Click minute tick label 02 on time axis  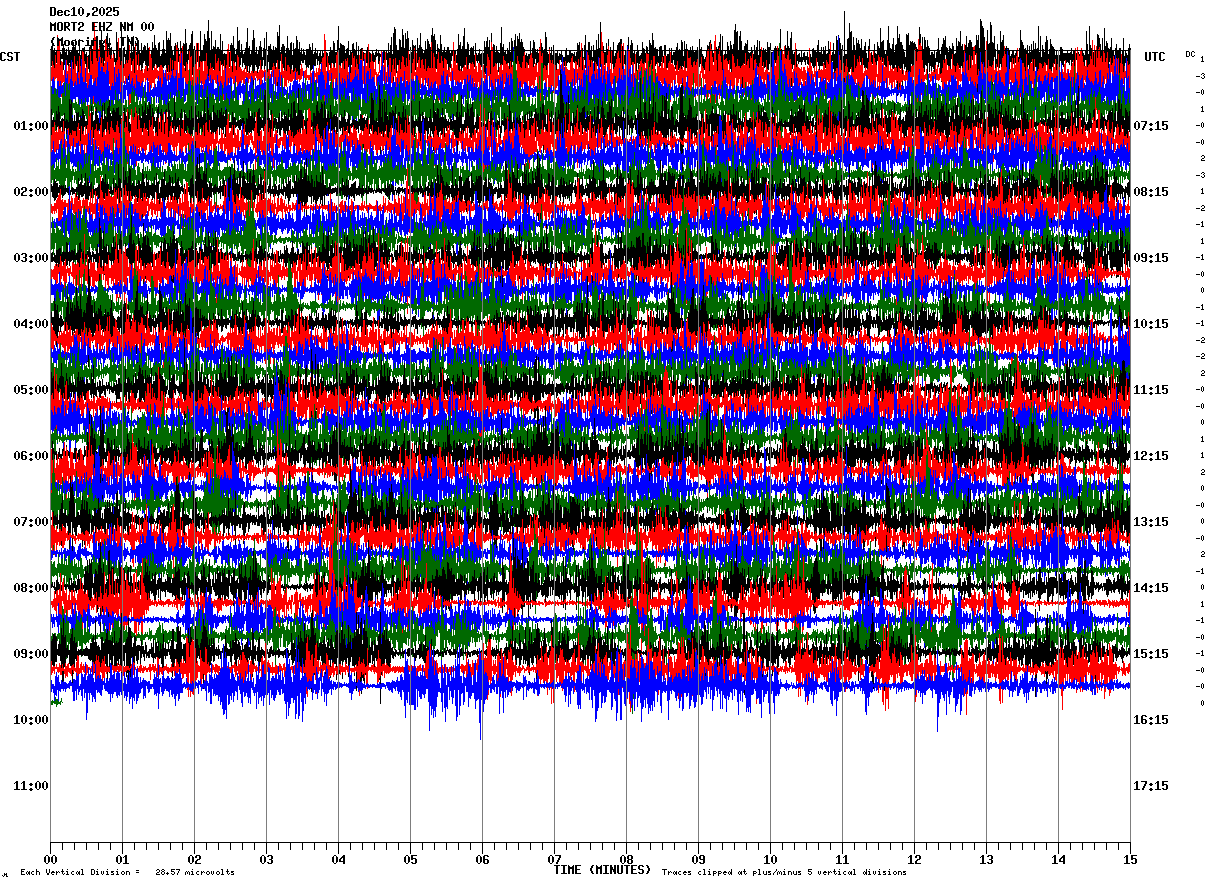tap(194, 859)
